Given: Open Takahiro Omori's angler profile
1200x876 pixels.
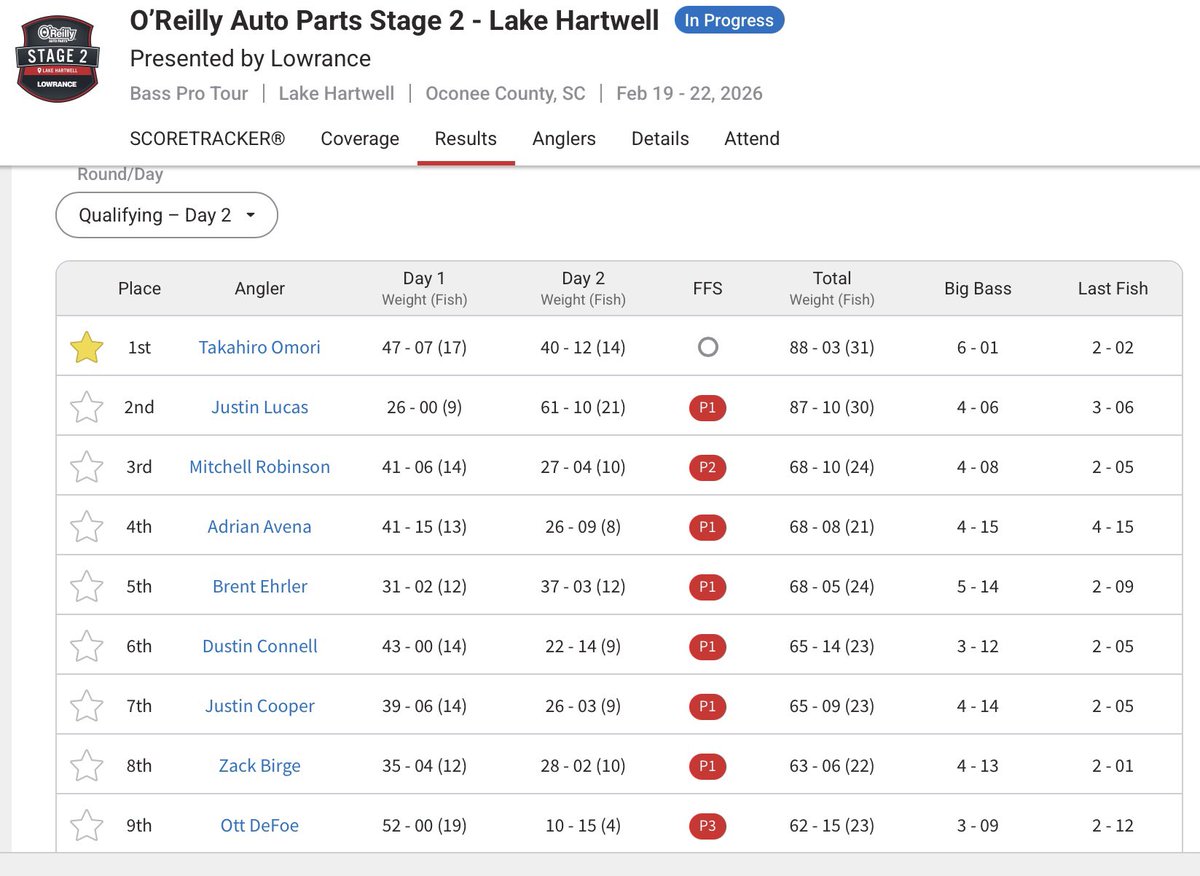Looking at the screenshot, I should [x=260, y=347].
